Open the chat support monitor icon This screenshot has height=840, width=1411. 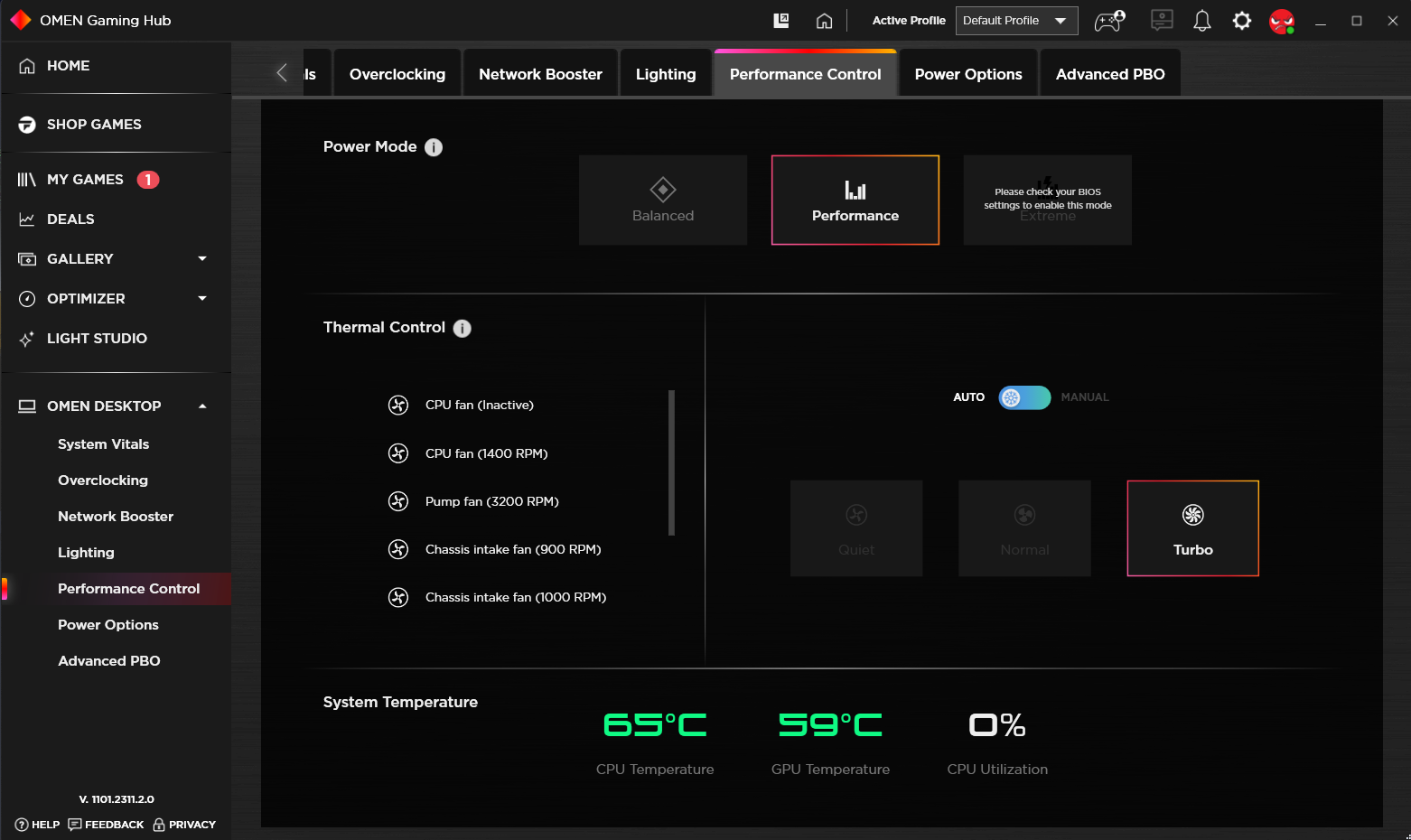1162,20
